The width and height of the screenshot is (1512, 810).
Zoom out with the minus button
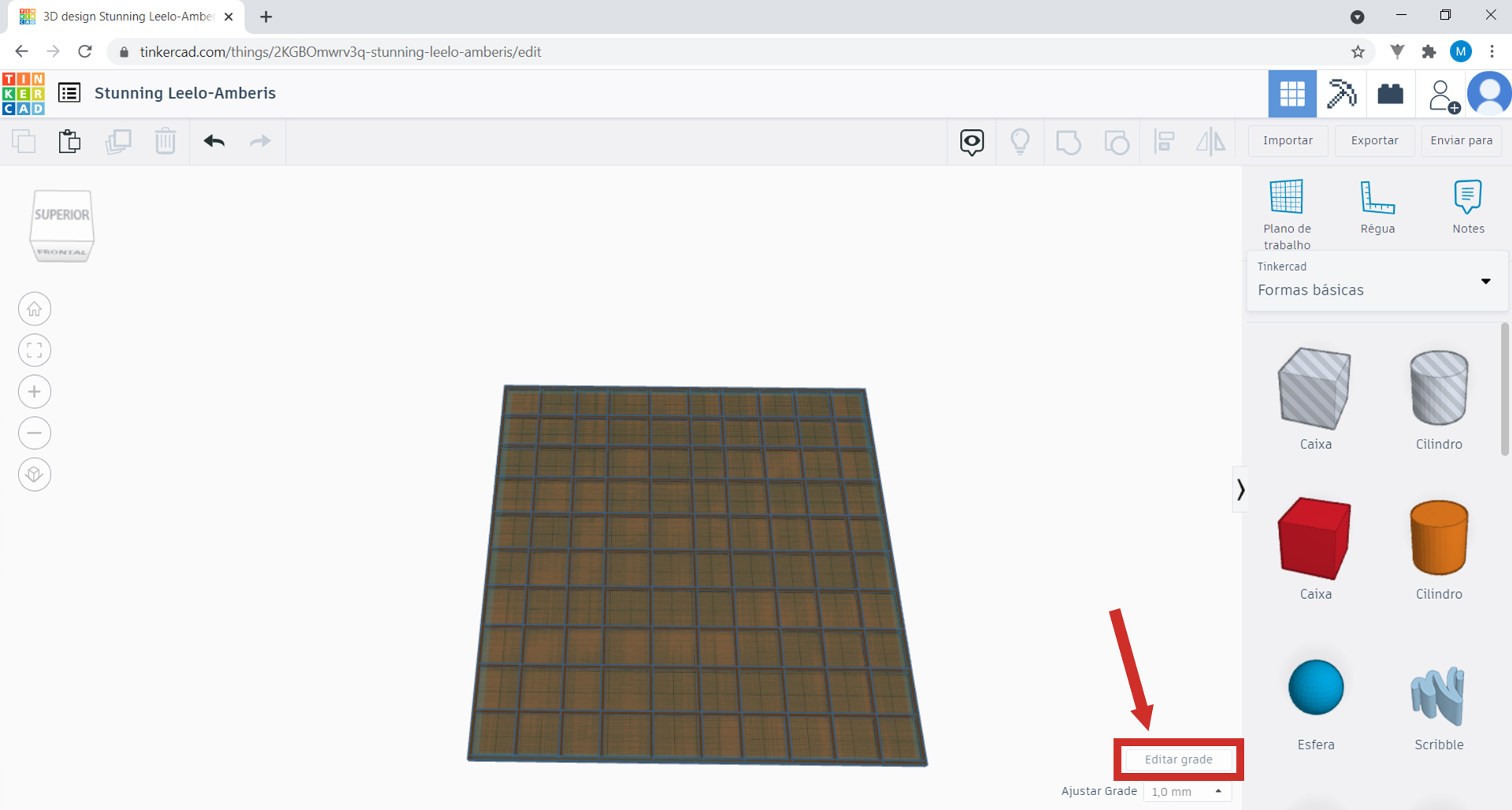pyautogui.click(x=35, y=433)
